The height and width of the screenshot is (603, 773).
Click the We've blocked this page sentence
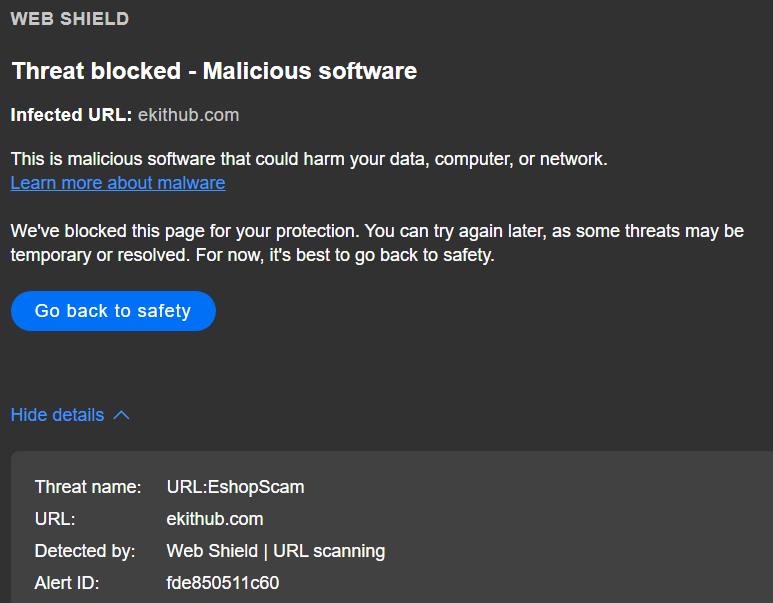[377, 231]
